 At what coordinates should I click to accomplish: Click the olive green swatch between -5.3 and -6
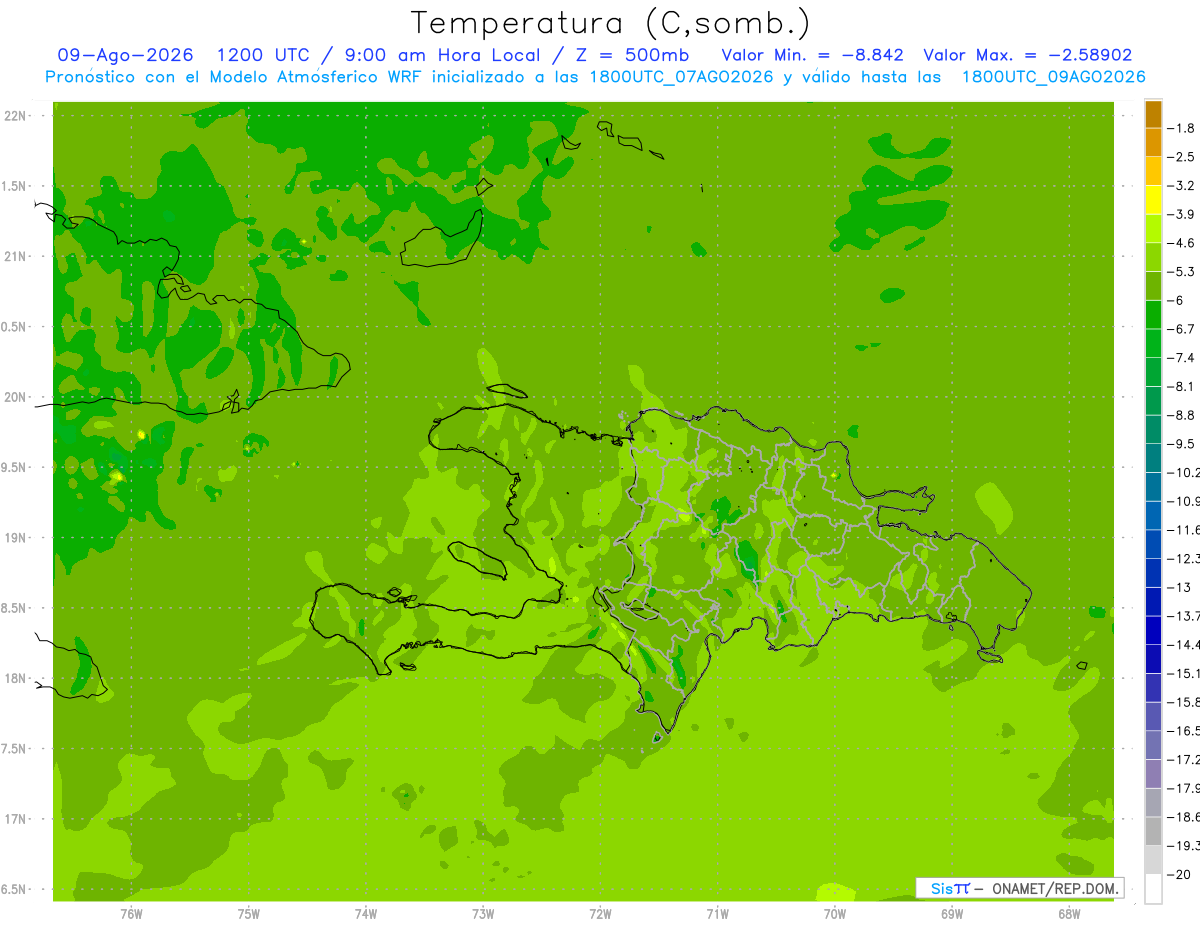tap(1153, 286)
